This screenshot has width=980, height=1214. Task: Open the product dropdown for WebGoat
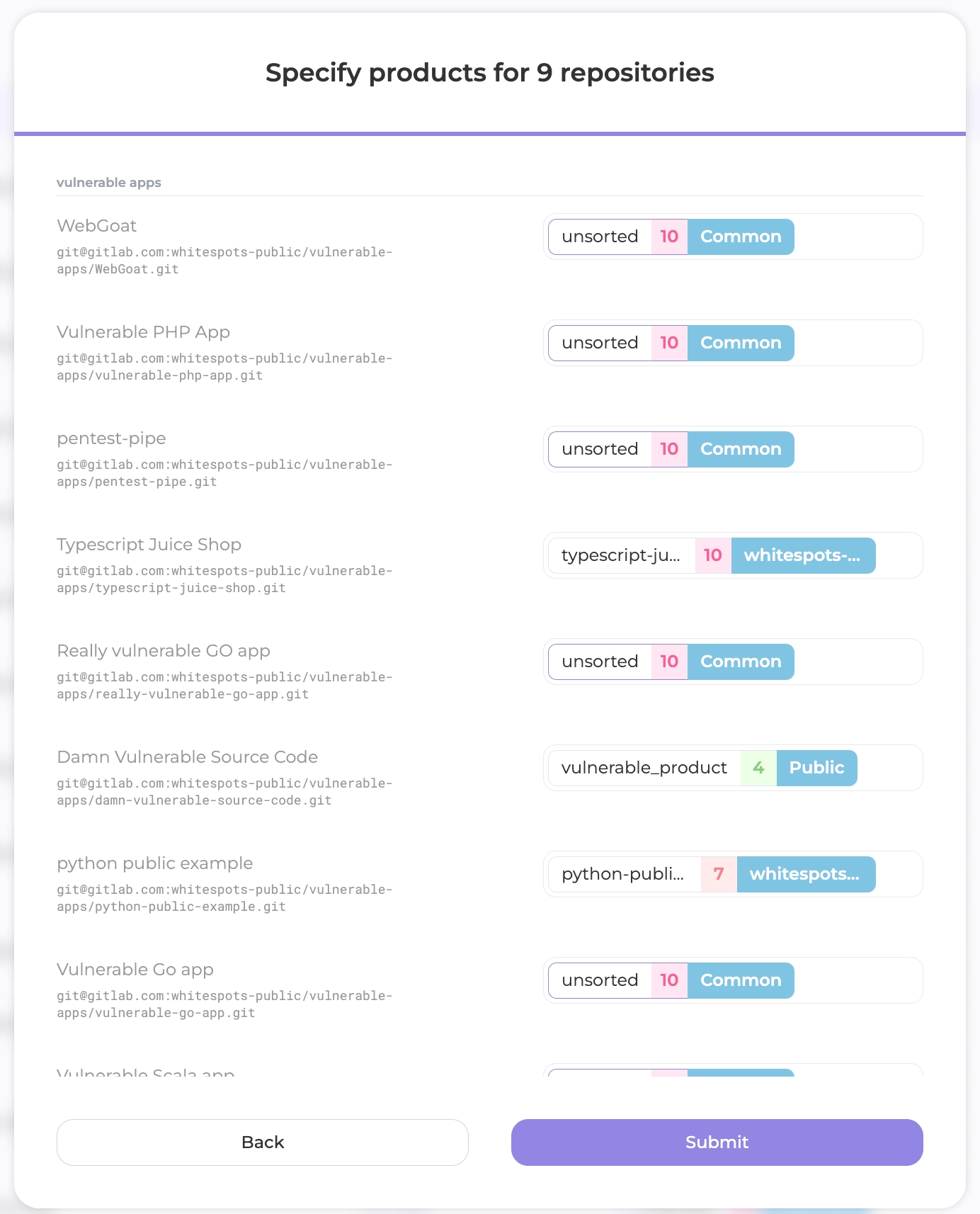tap(732, 237)
